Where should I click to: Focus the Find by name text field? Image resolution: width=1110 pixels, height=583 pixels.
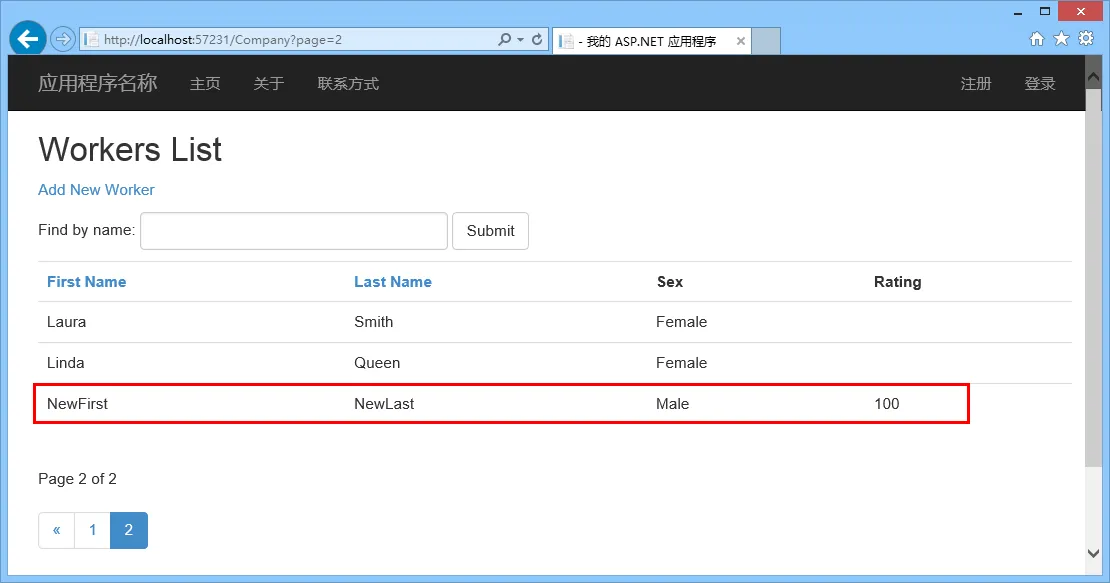(x=294, y=231)
